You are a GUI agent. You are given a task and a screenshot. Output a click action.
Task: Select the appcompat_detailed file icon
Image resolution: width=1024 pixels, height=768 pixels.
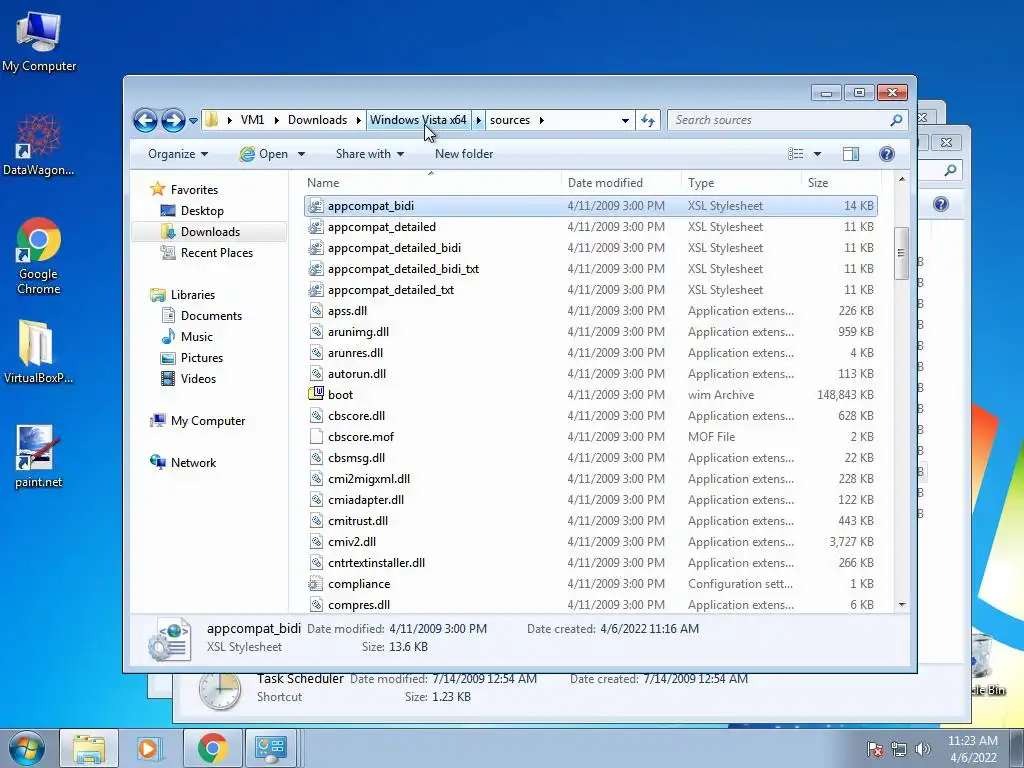(x=316, y=227)
